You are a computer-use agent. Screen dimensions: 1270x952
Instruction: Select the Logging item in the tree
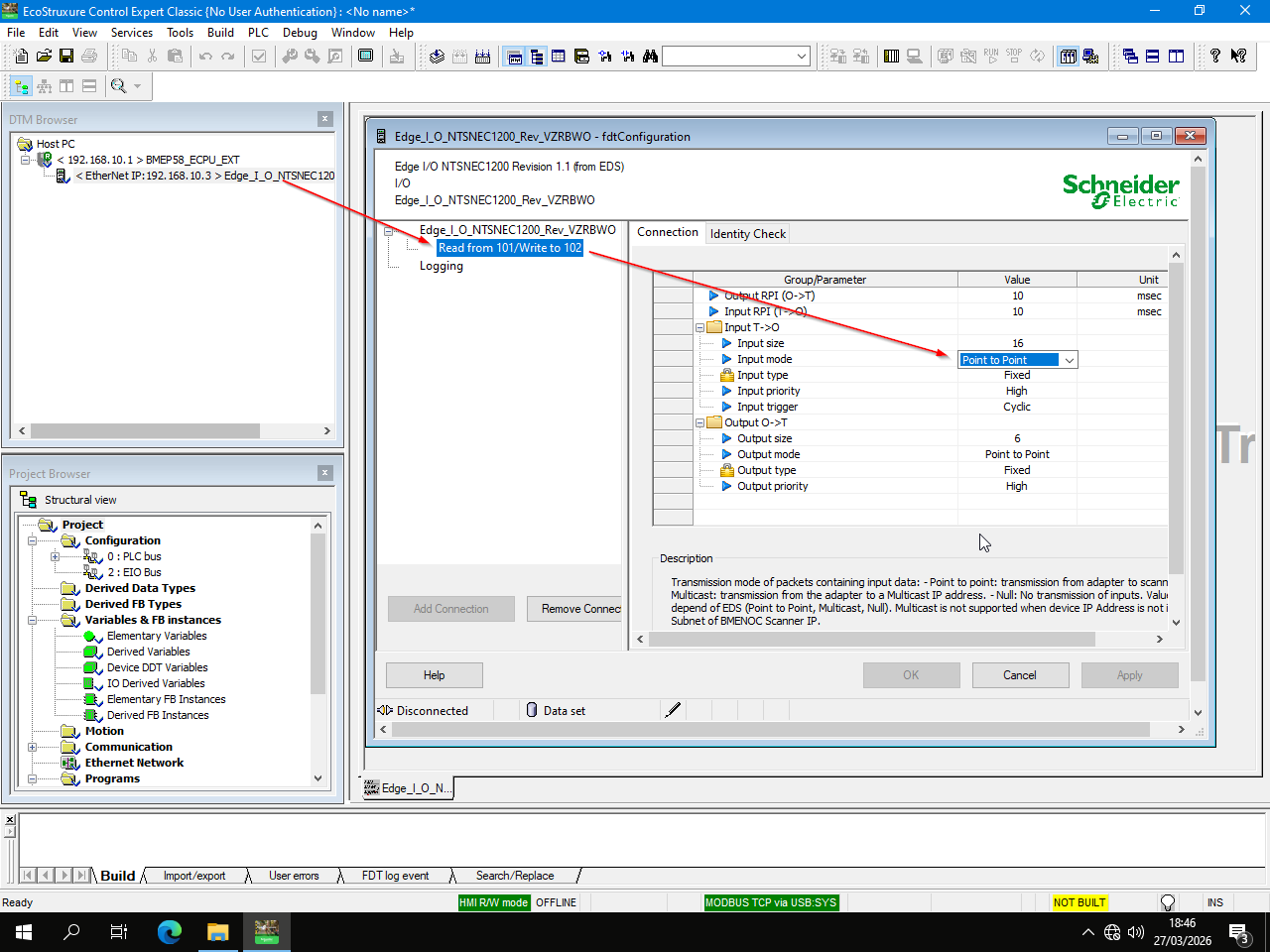(441, 266)
